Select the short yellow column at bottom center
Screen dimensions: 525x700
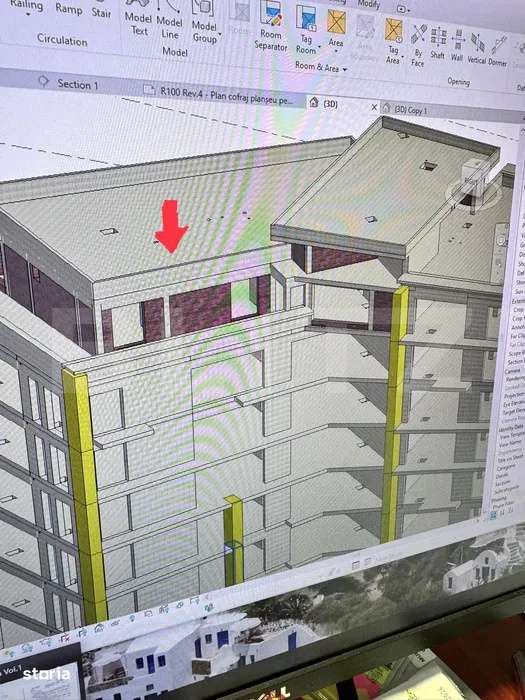[x=234, y=540]
